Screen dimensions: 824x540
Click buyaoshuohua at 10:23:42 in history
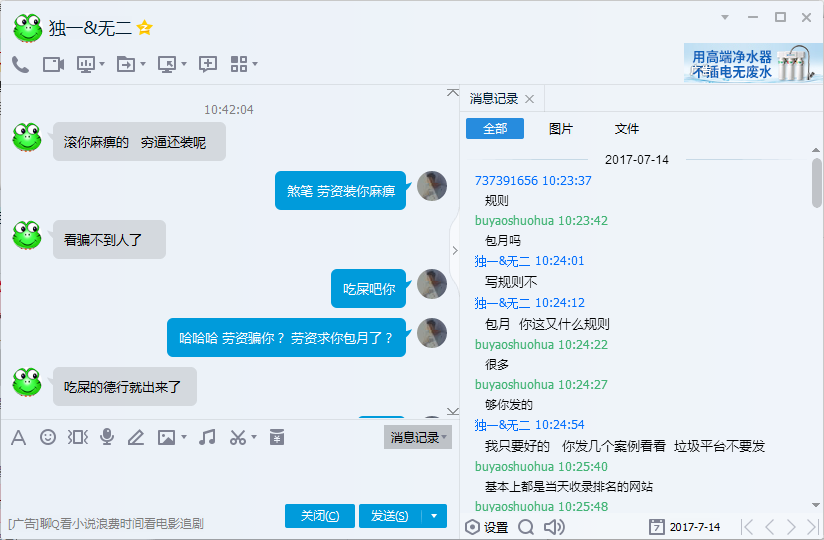[541, 221]
